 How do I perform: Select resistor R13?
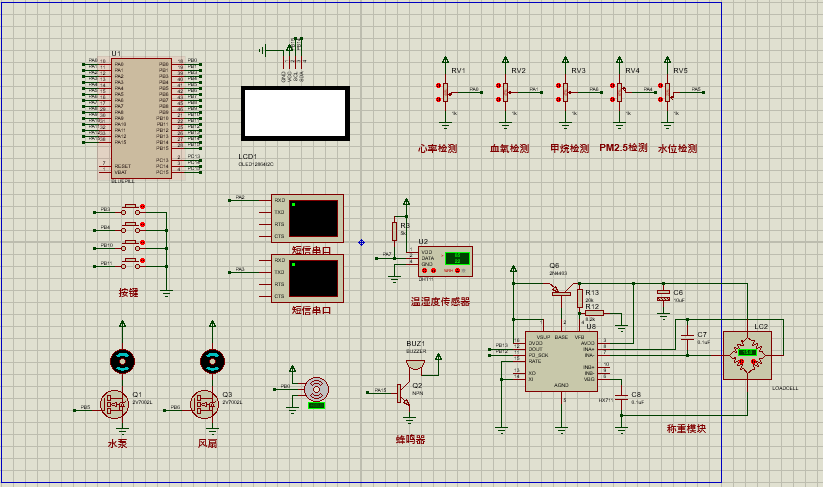(580, 298)
